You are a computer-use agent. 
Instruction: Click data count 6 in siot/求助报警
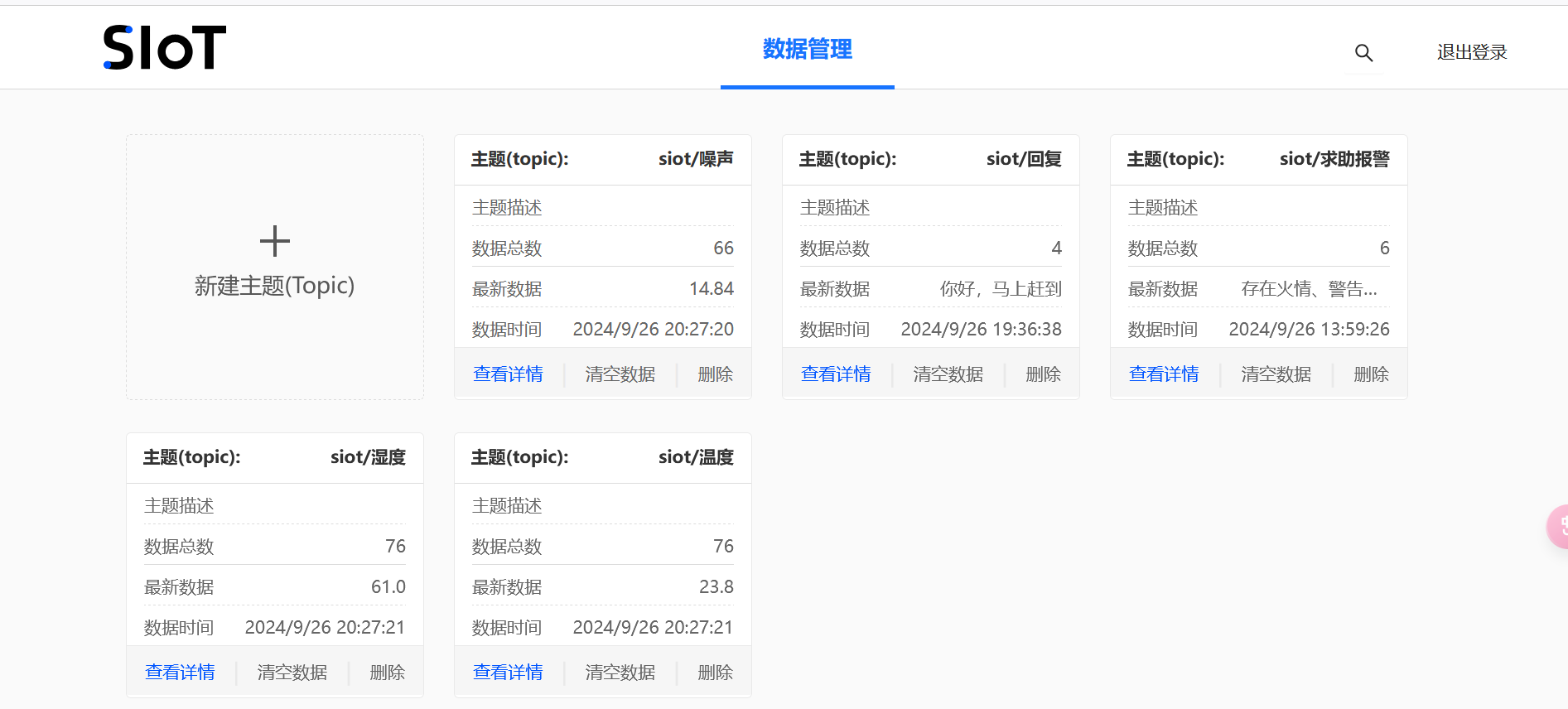tap(1385, 248)
